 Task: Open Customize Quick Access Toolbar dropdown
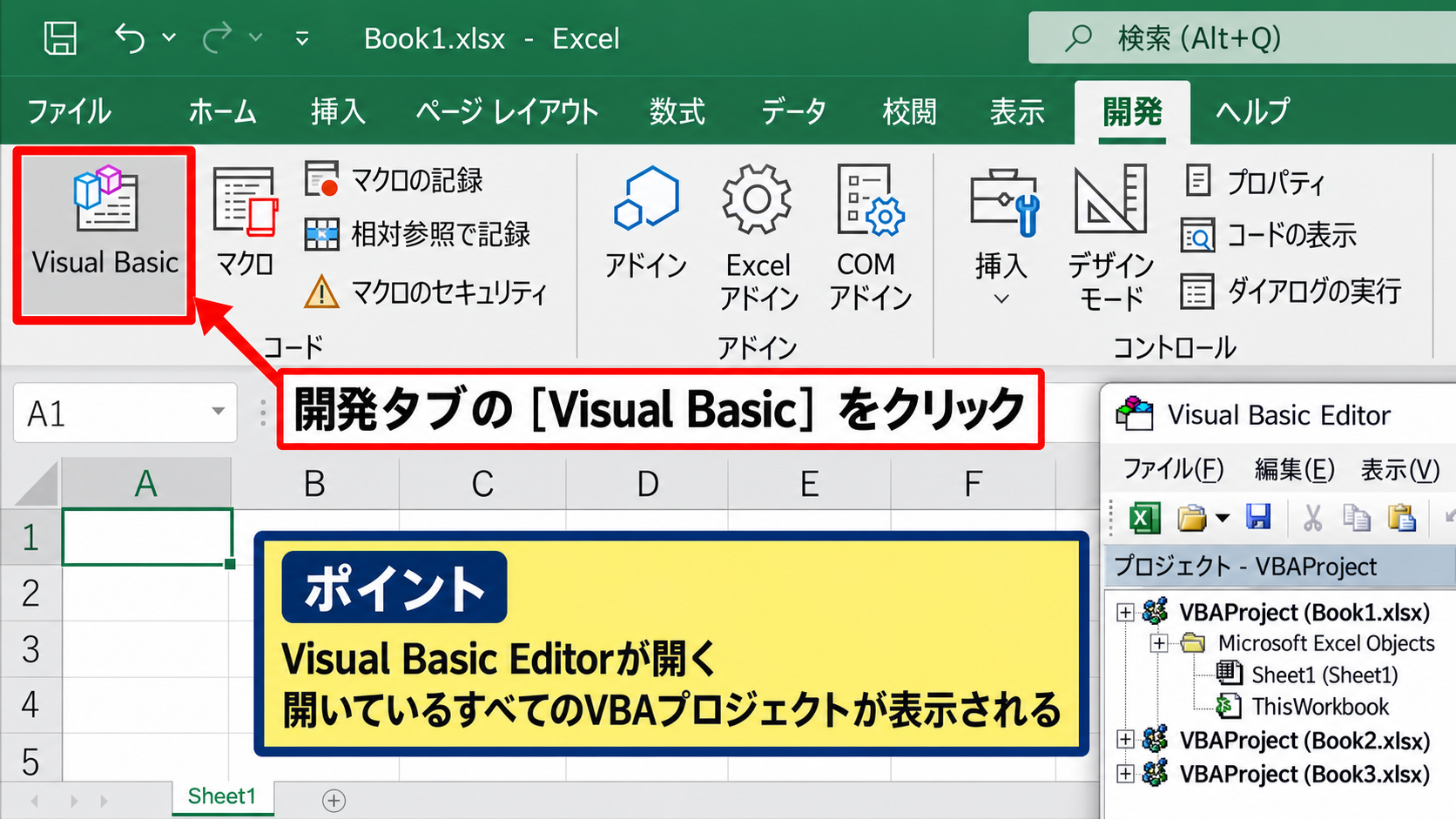coord(302,38)
